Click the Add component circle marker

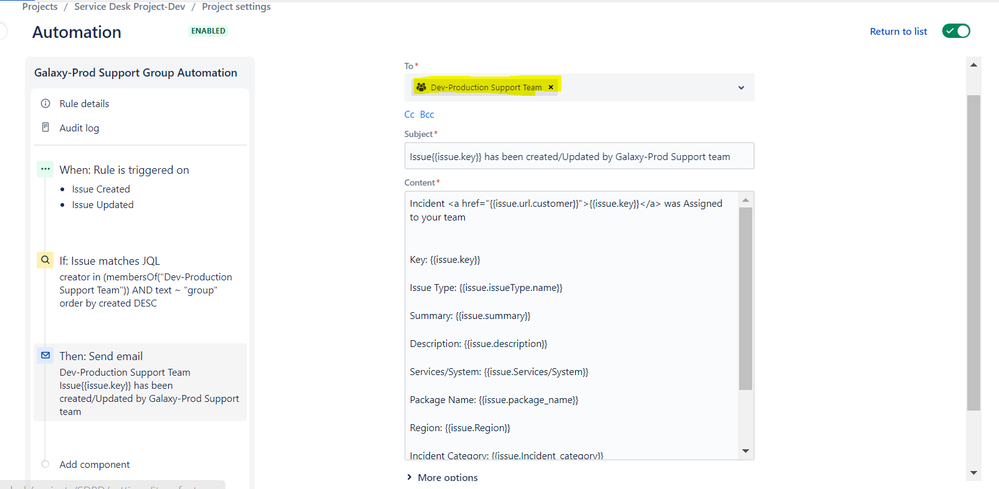(45, 464)
